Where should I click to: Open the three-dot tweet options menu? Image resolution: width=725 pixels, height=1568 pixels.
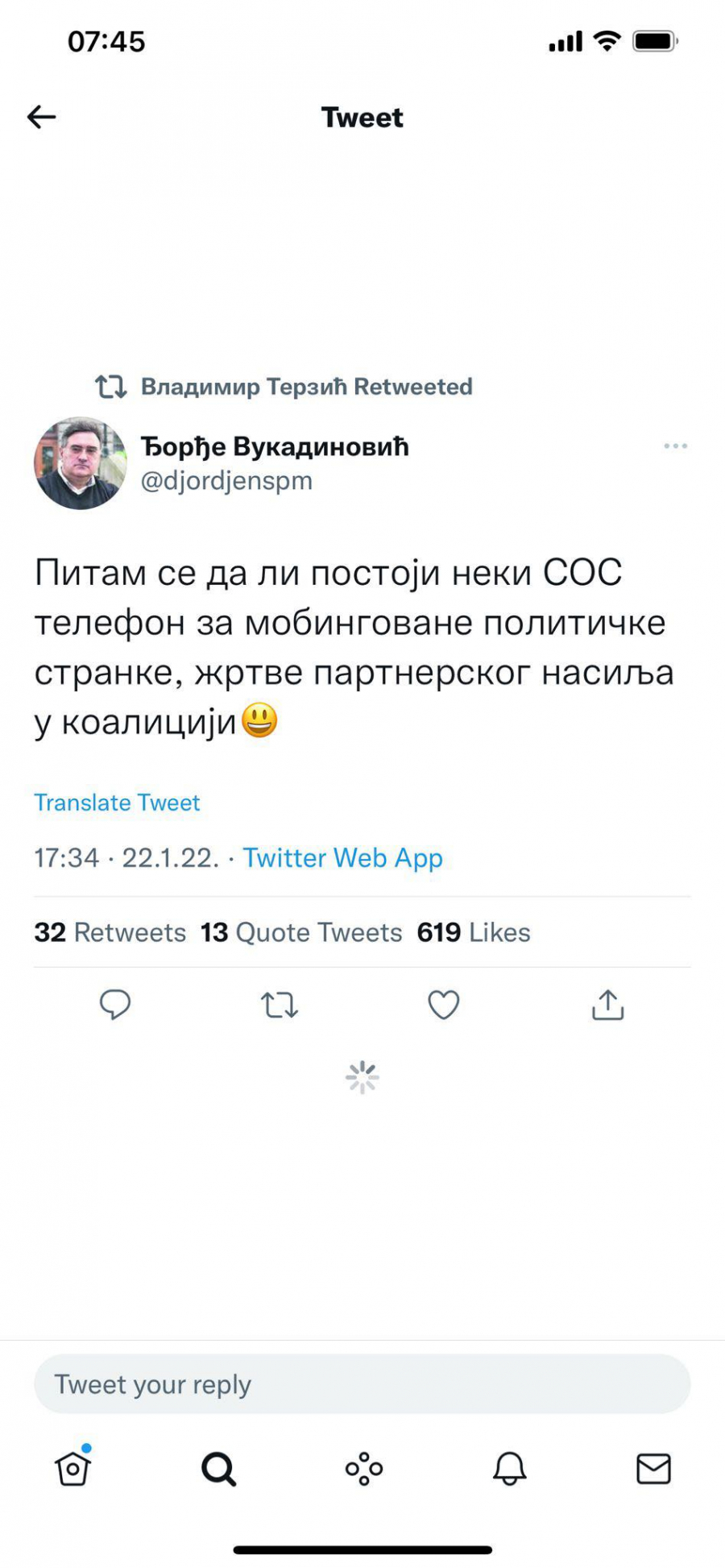tap(675, 446)
